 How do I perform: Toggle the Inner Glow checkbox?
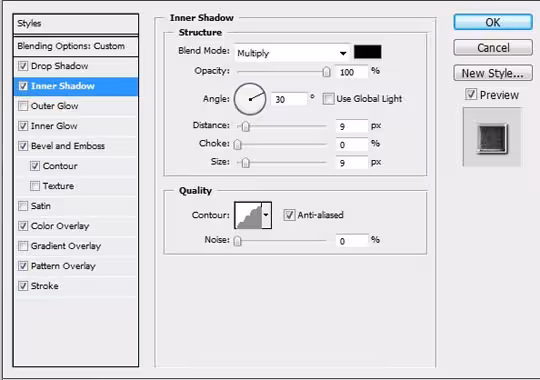click(23, 126)
